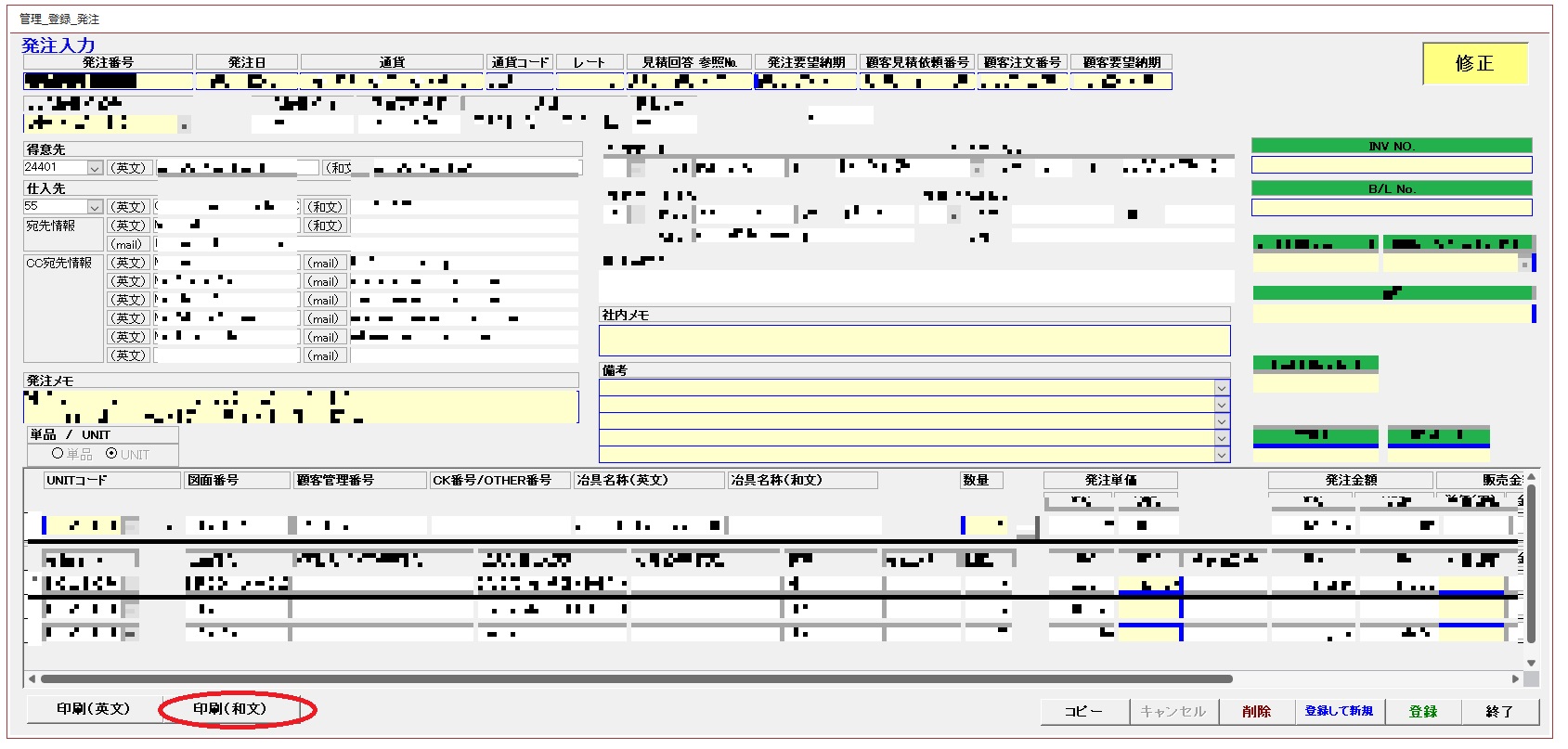This screenshot has height=749, width=1568.
Task: Click the yellow 修正 mode button
Action: click(1474, 63)
